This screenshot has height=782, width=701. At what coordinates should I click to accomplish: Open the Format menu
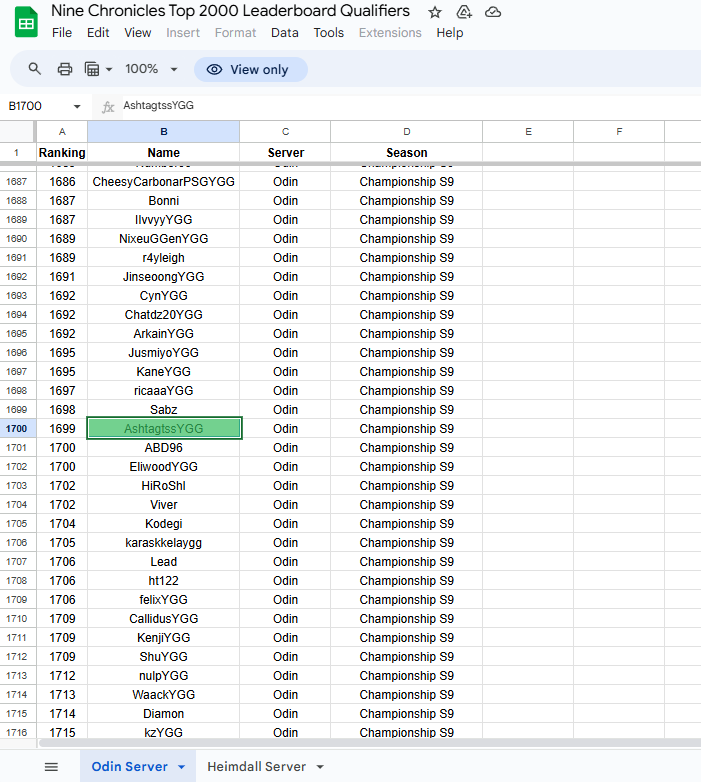pos(235,33)
